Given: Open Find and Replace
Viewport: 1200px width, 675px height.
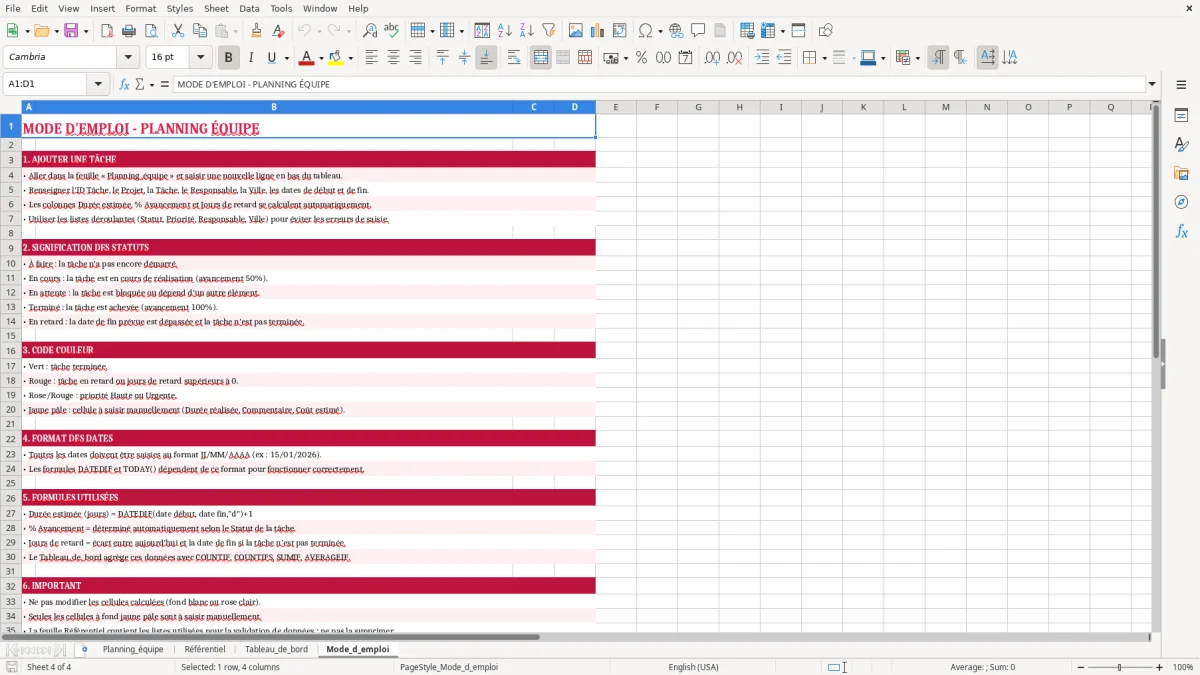Looking at the screenshot, I should click(369, 31).
